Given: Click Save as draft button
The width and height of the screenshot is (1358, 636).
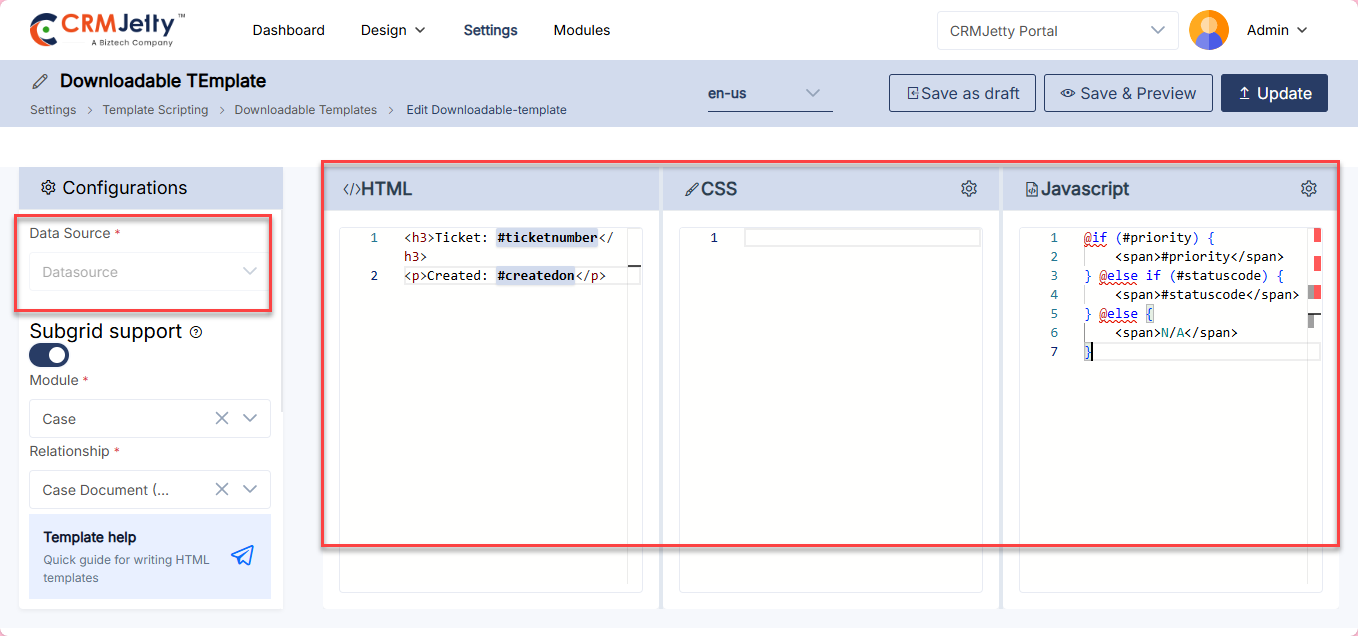Looking at the screenshot, I should (x=962, y=93).
